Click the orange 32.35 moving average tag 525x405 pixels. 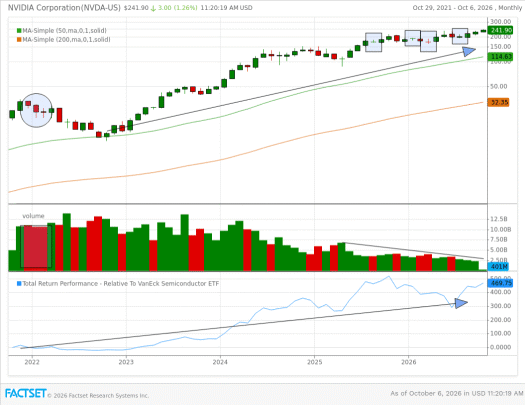tap(499, 102)
